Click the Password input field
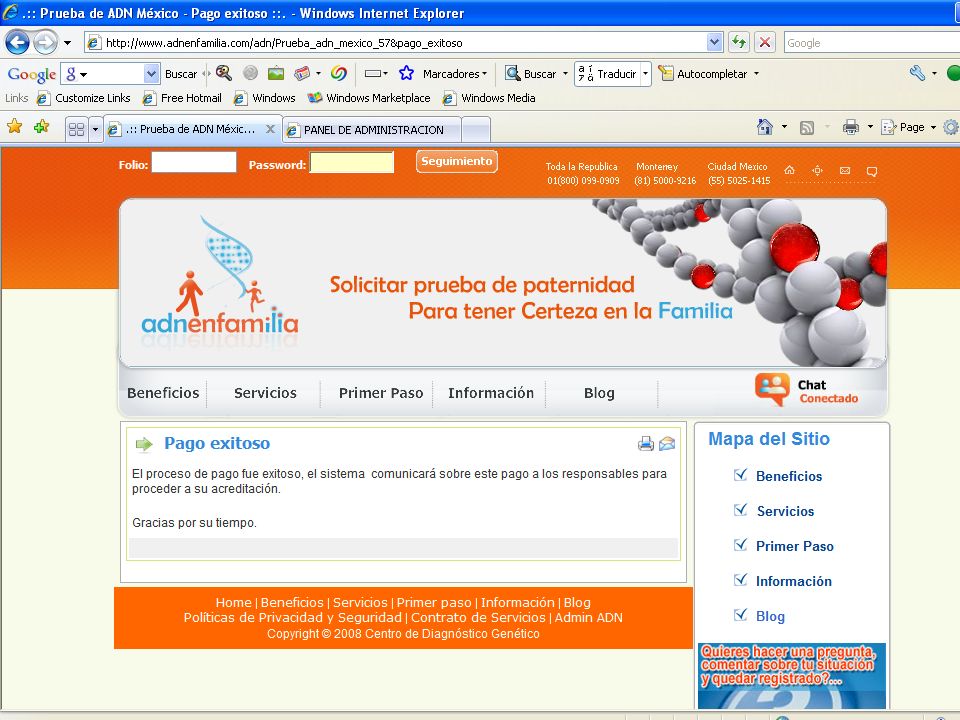960x720 pixels. [351, 162]
